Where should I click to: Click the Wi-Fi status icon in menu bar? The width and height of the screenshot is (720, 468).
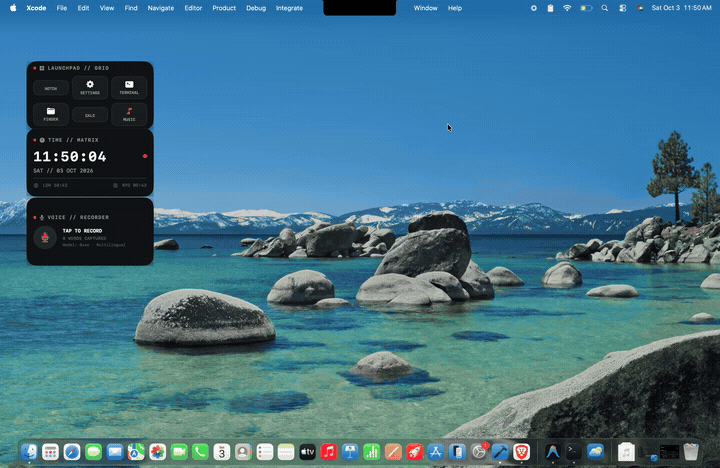567,8
